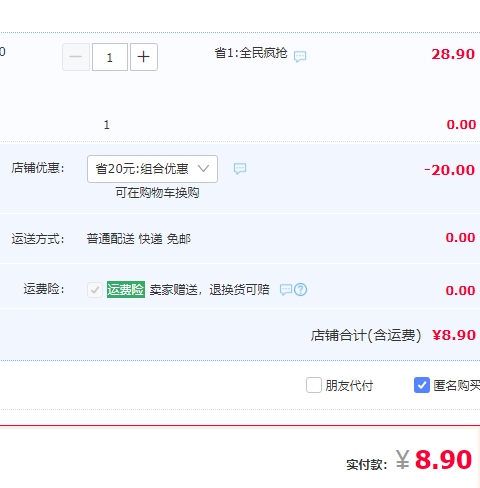The width and height of the screenshot is (480, 488).
Task: Click the 实付款 total ¥8.90 amount
Action: [434, 460]
